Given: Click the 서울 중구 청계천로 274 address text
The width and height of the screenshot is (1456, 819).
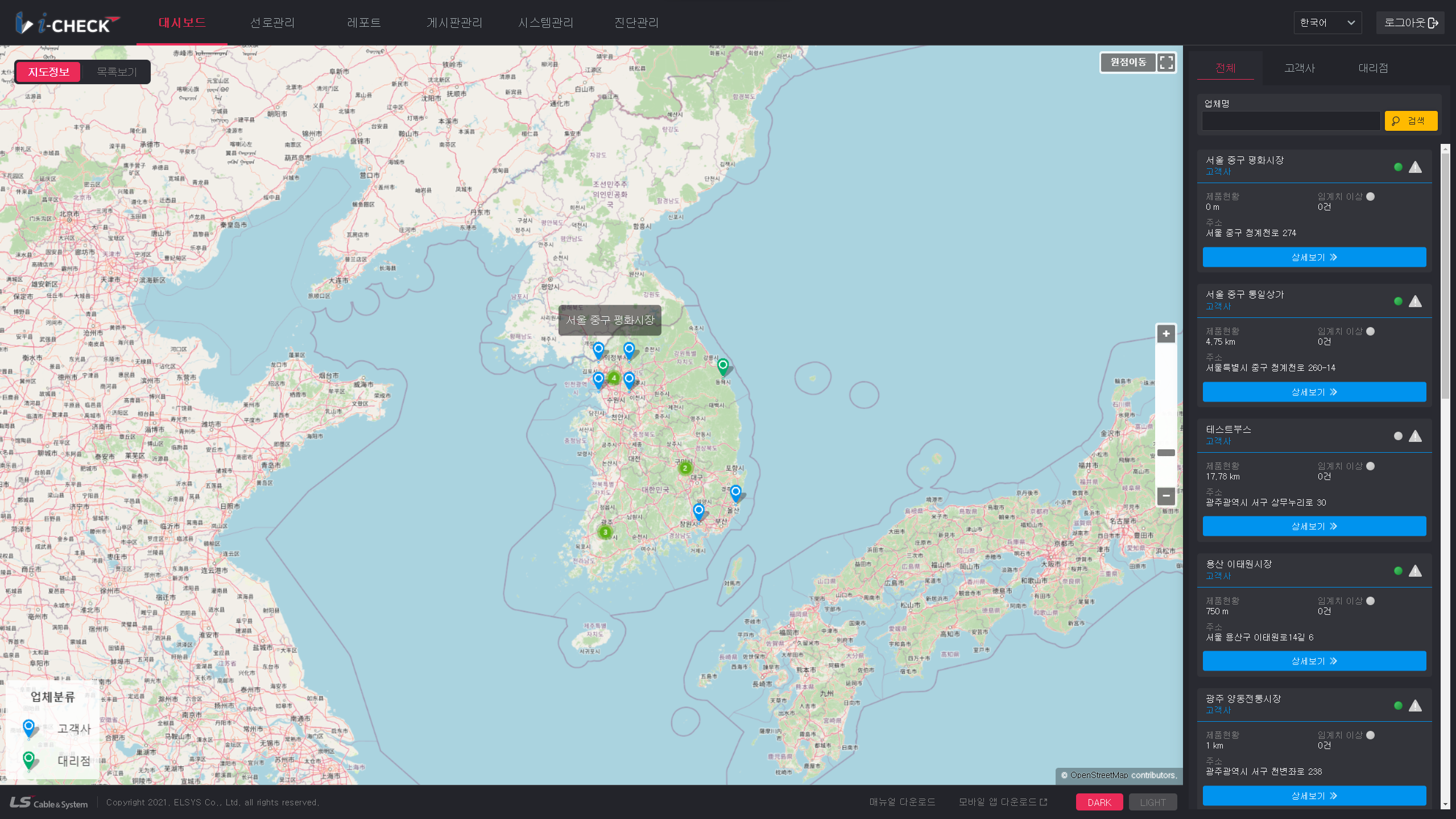Looking at the screenshot, I should pos(1251,233).
